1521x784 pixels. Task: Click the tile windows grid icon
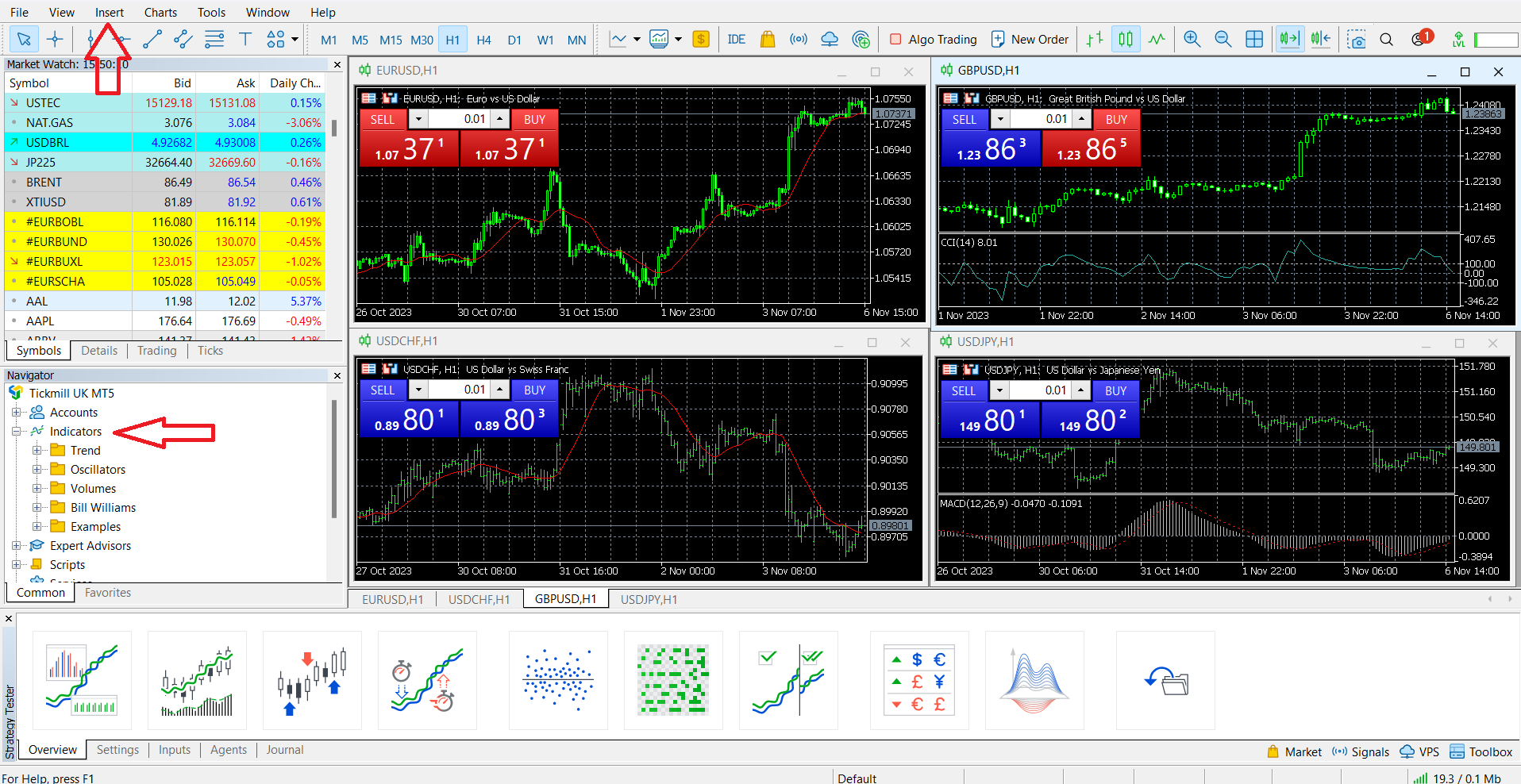point(1254,39)
